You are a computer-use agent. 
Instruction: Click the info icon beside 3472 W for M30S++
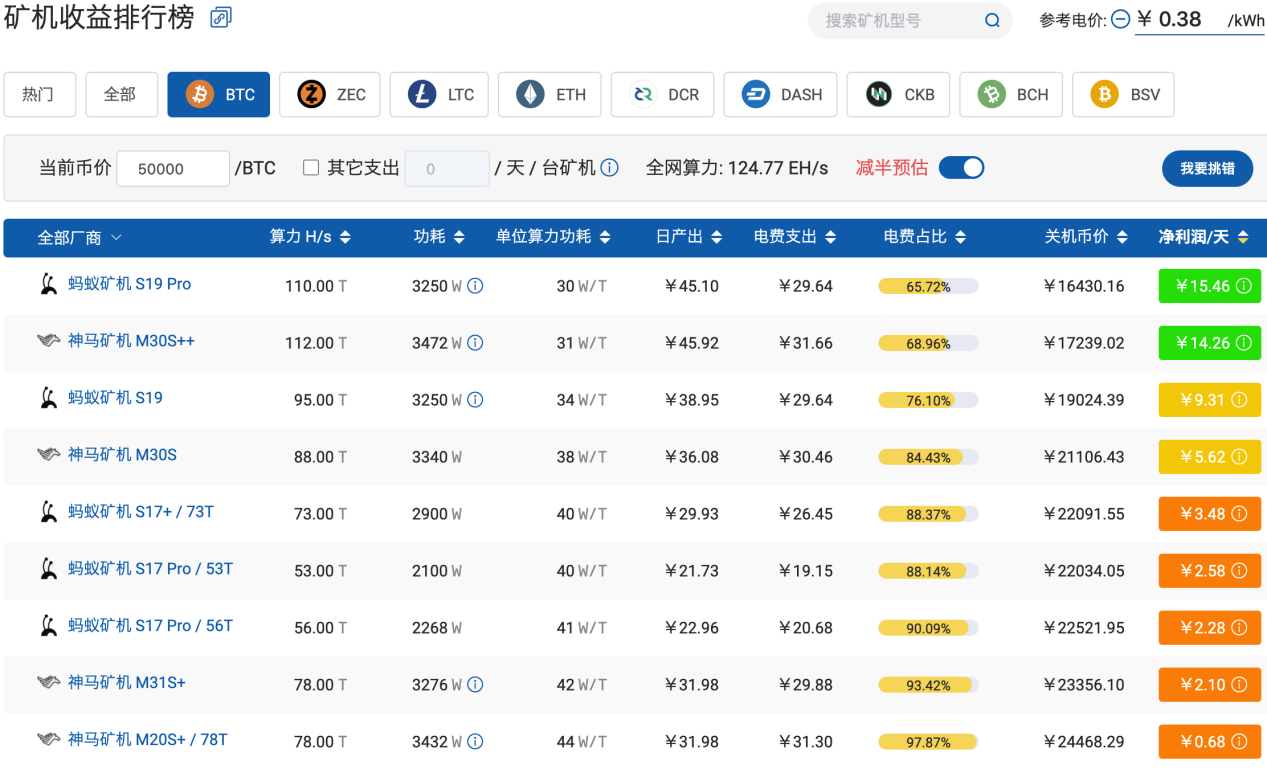pyautogui.click(x=475, y=343)
